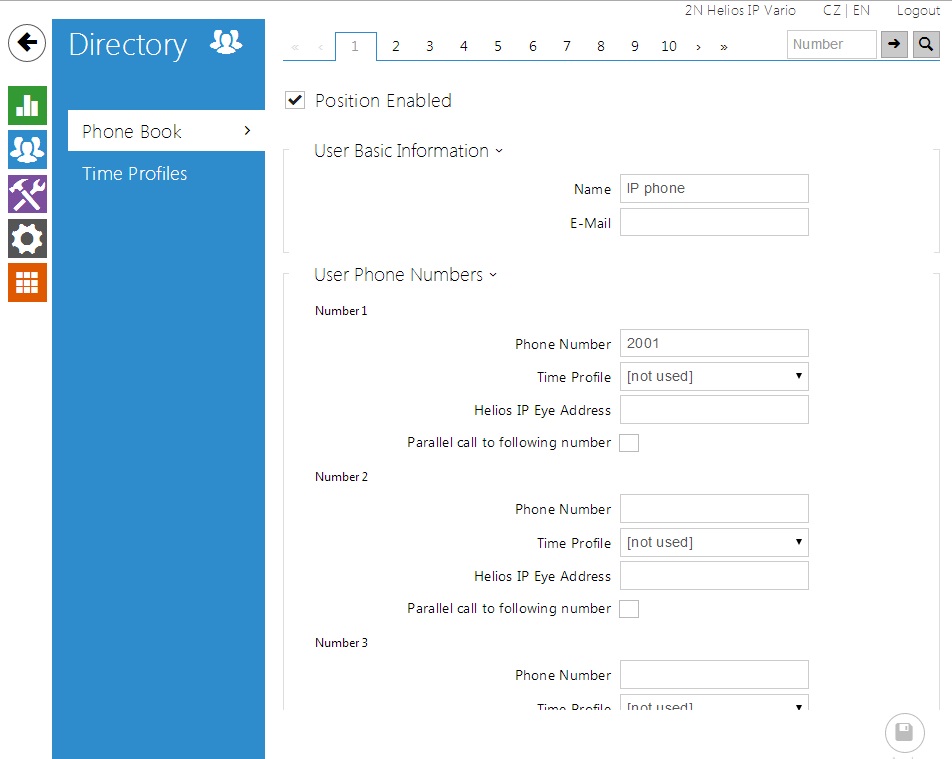Open the green Status chart icon
The image size is (952, 759).
(27, 106)
